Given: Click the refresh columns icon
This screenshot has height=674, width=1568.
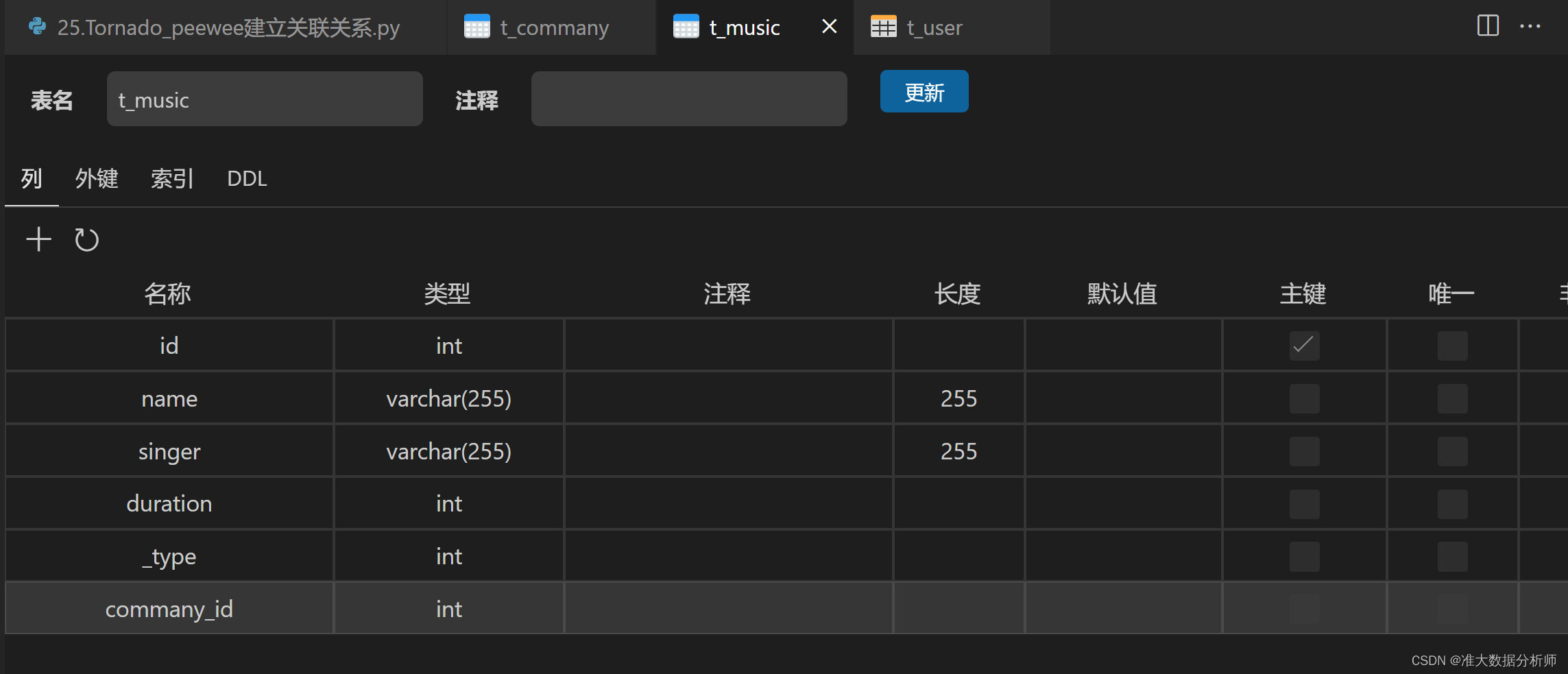Looking at the screenshot, I should [x=86, y=239].
